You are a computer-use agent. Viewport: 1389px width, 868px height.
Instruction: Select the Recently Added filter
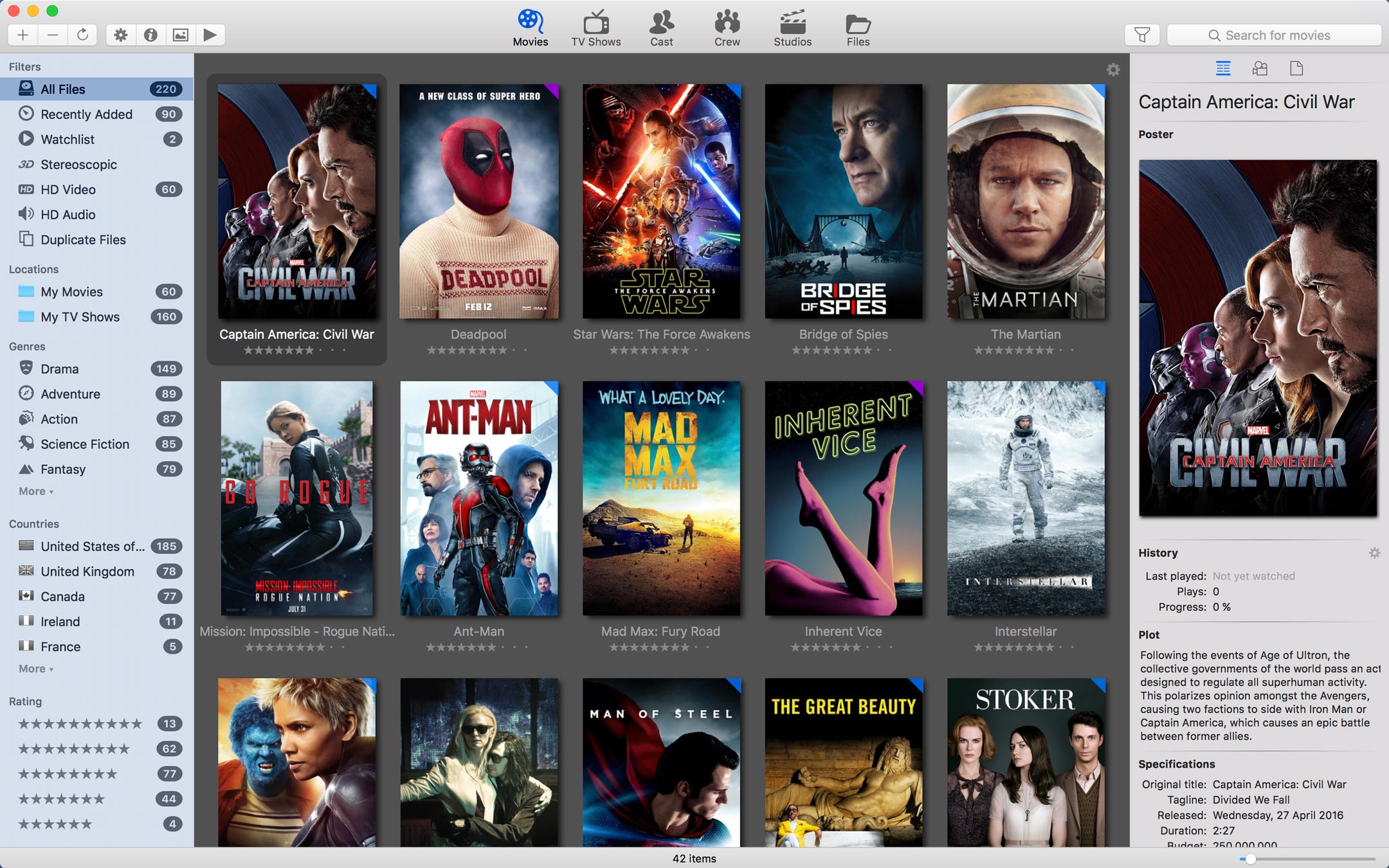click(x=96, y=114)
